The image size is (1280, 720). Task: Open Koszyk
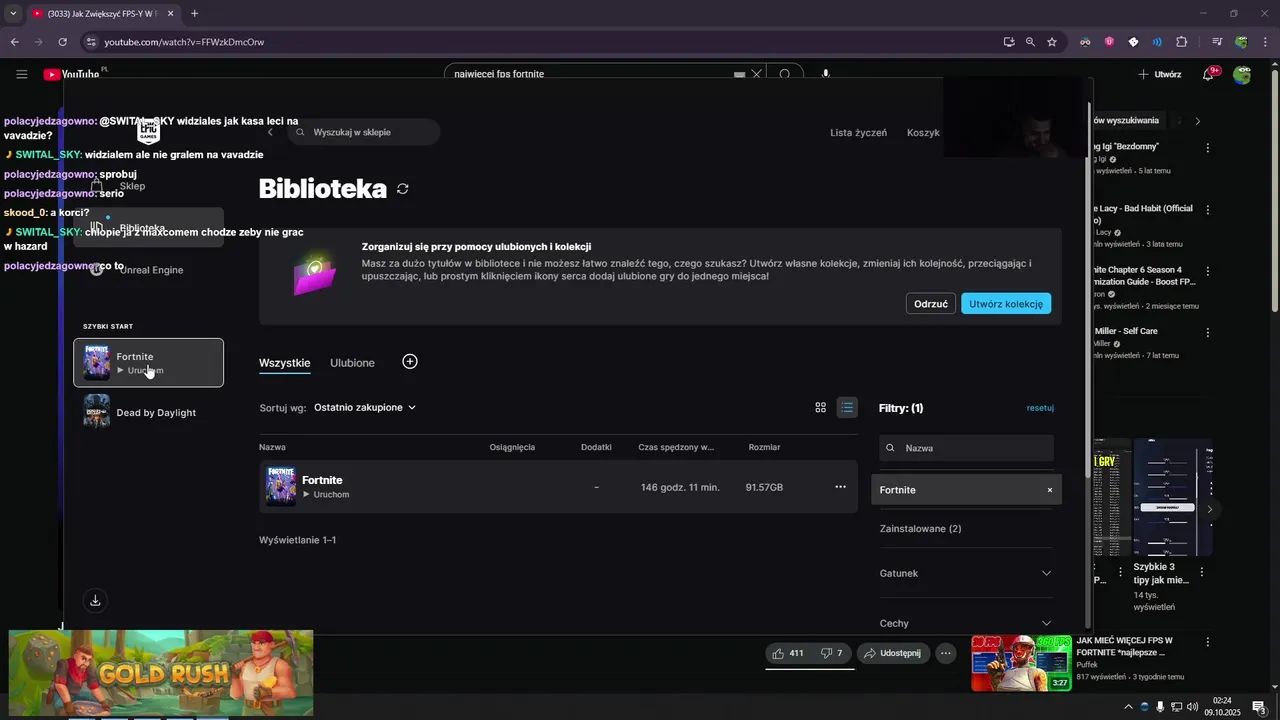(923, 132)
